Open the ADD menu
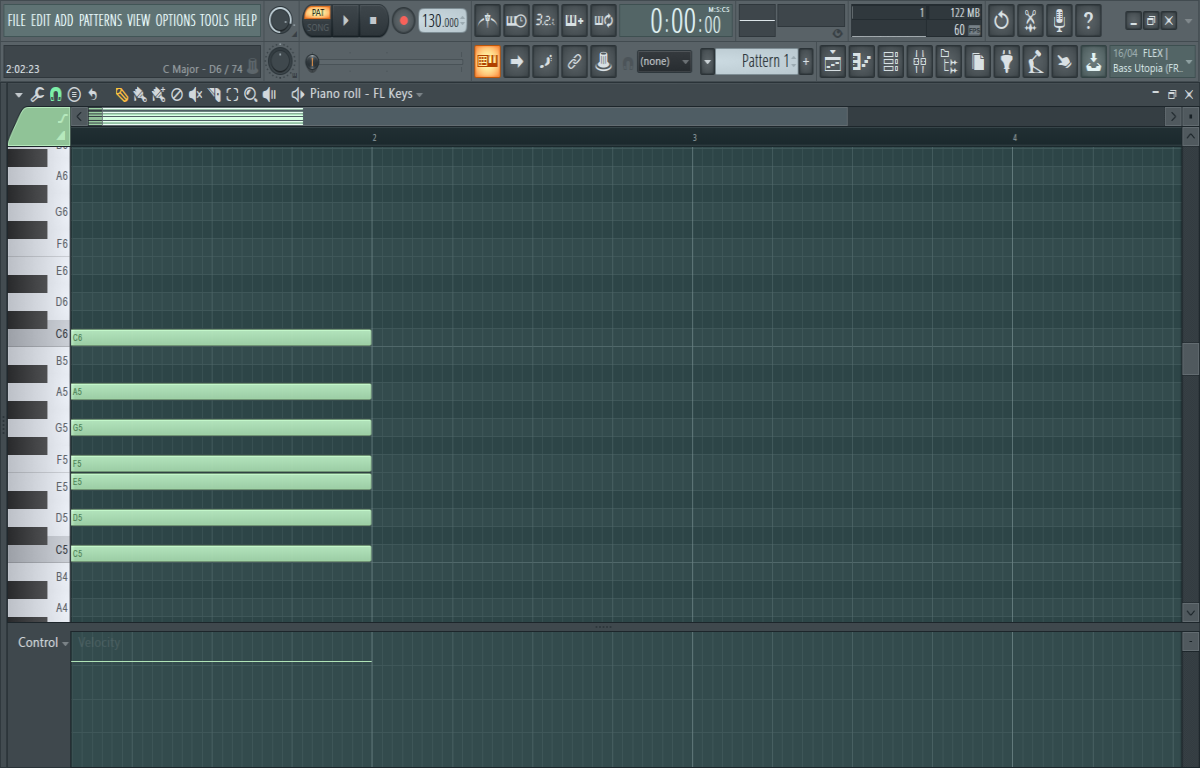Screen dimensions: 1200x768 [64, 20]
